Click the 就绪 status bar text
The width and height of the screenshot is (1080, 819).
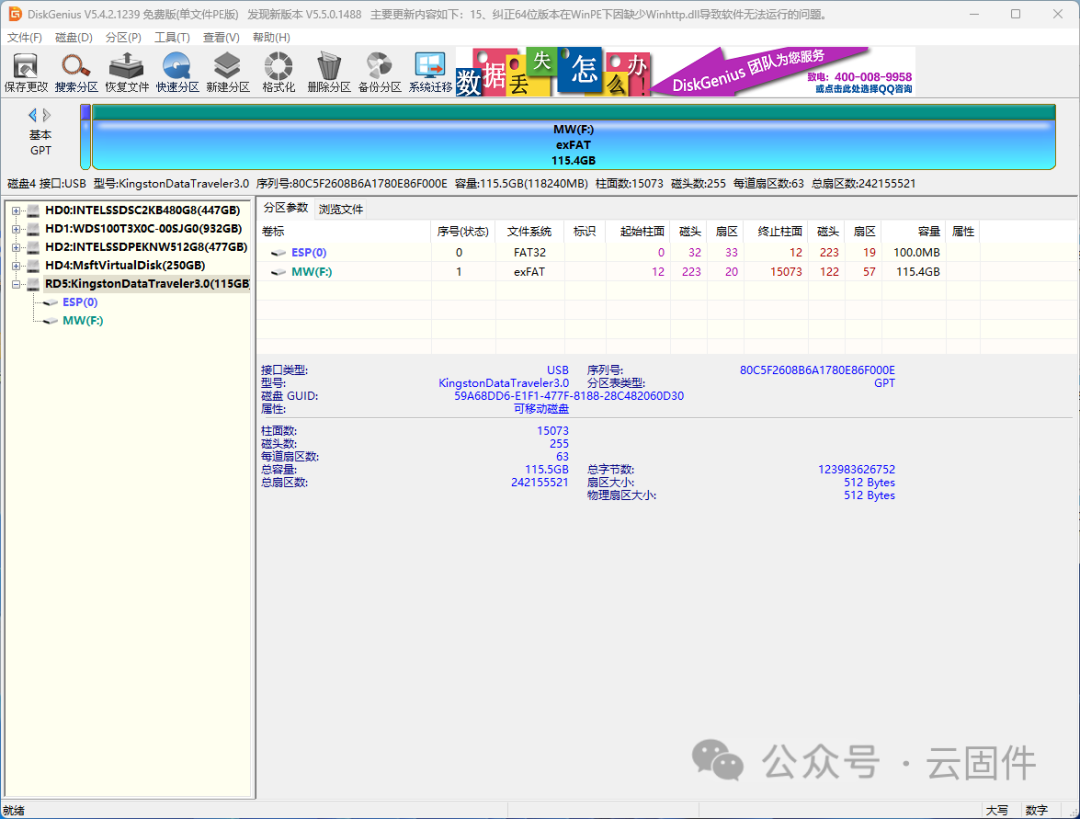click(13, 811)
